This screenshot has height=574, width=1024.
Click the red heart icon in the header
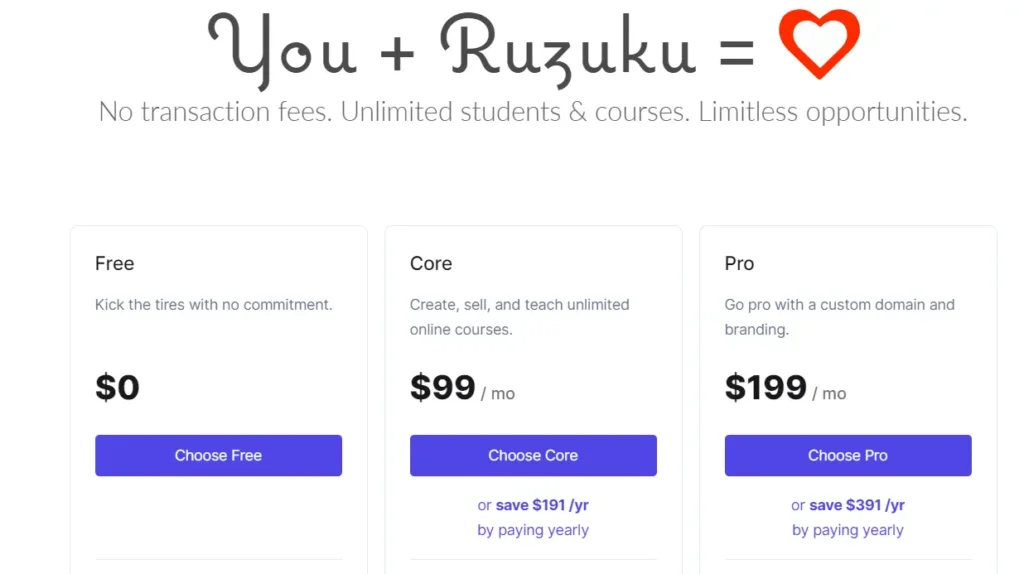click(x=819, y=44)
